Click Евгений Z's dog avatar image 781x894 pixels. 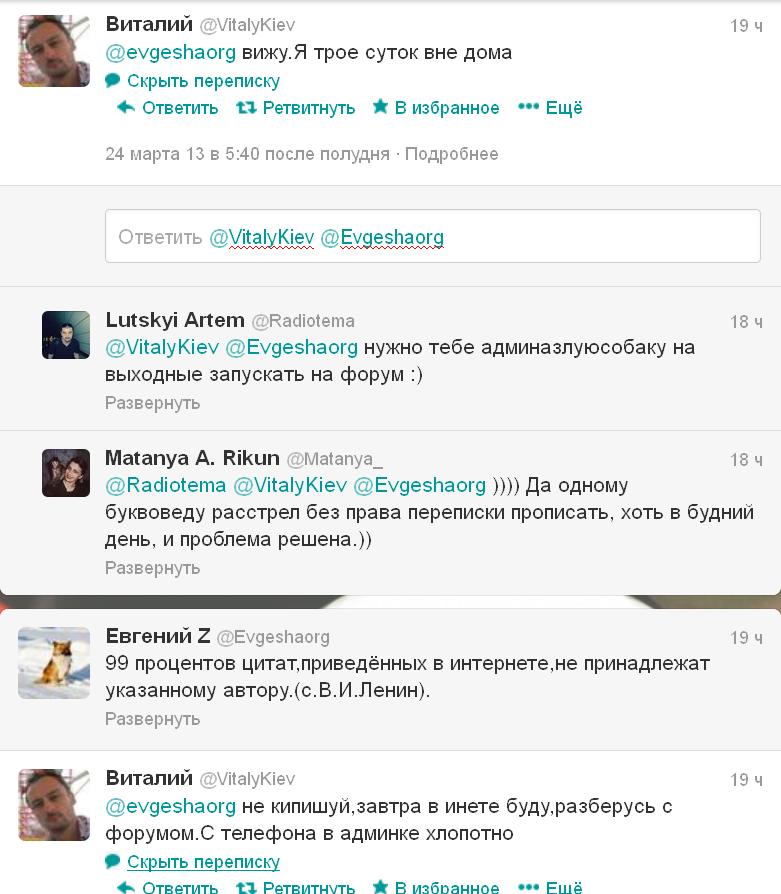coord(54,663)
